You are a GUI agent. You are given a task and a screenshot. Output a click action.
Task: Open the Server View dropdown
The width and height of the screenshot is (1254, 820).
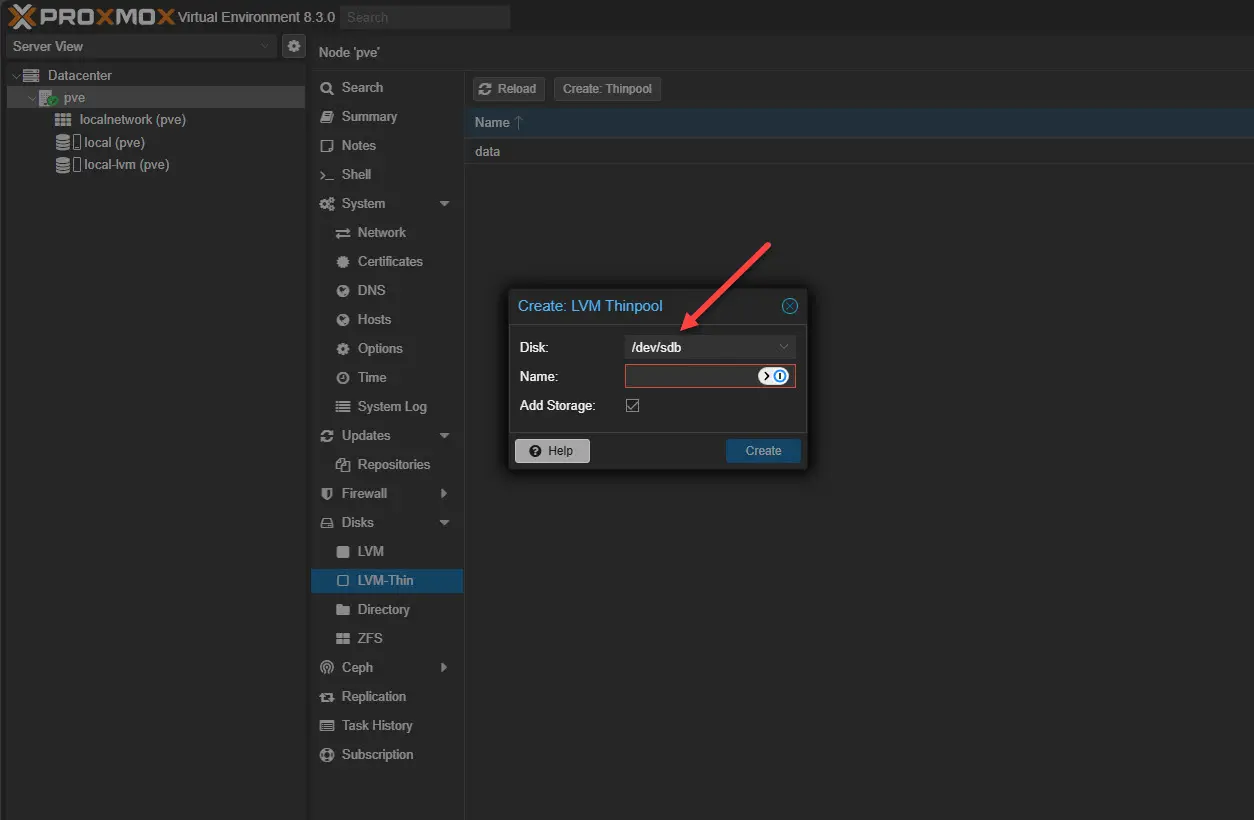141,46
